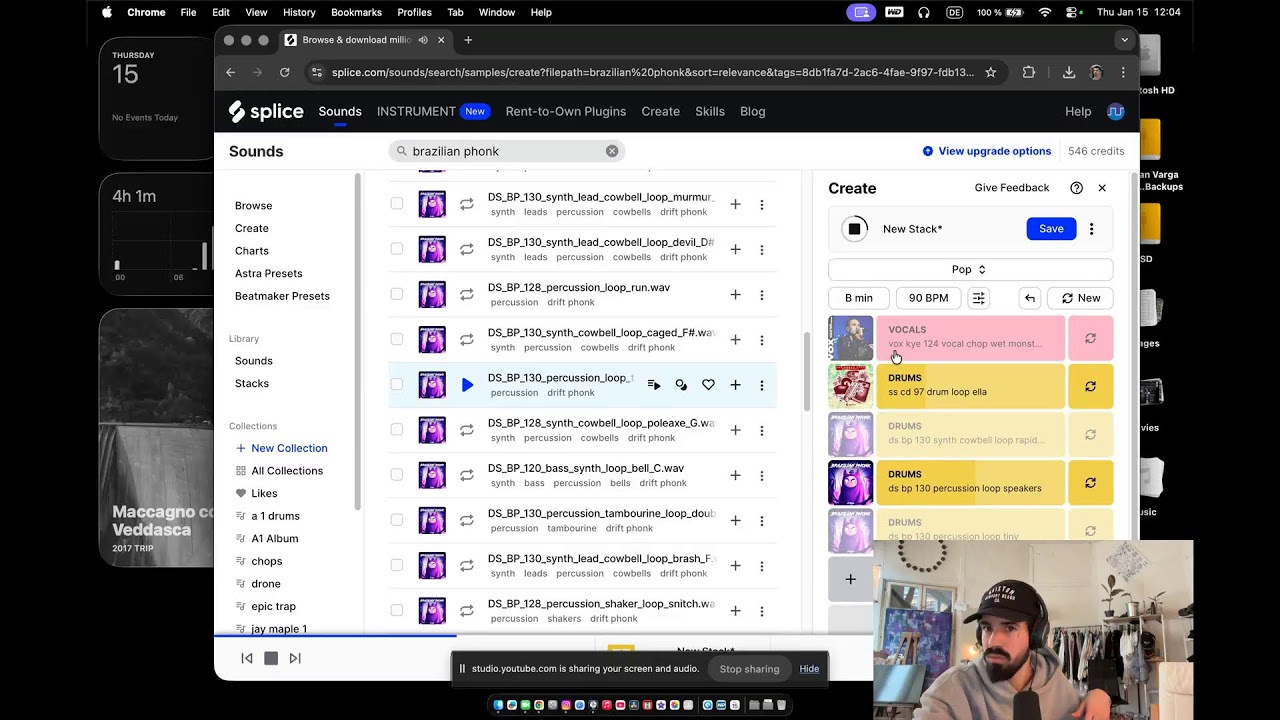This screenshot has width=1280, height=720.
Task: Play the DS_BP_130_percussion_loop sample
Action: [467, 385]
